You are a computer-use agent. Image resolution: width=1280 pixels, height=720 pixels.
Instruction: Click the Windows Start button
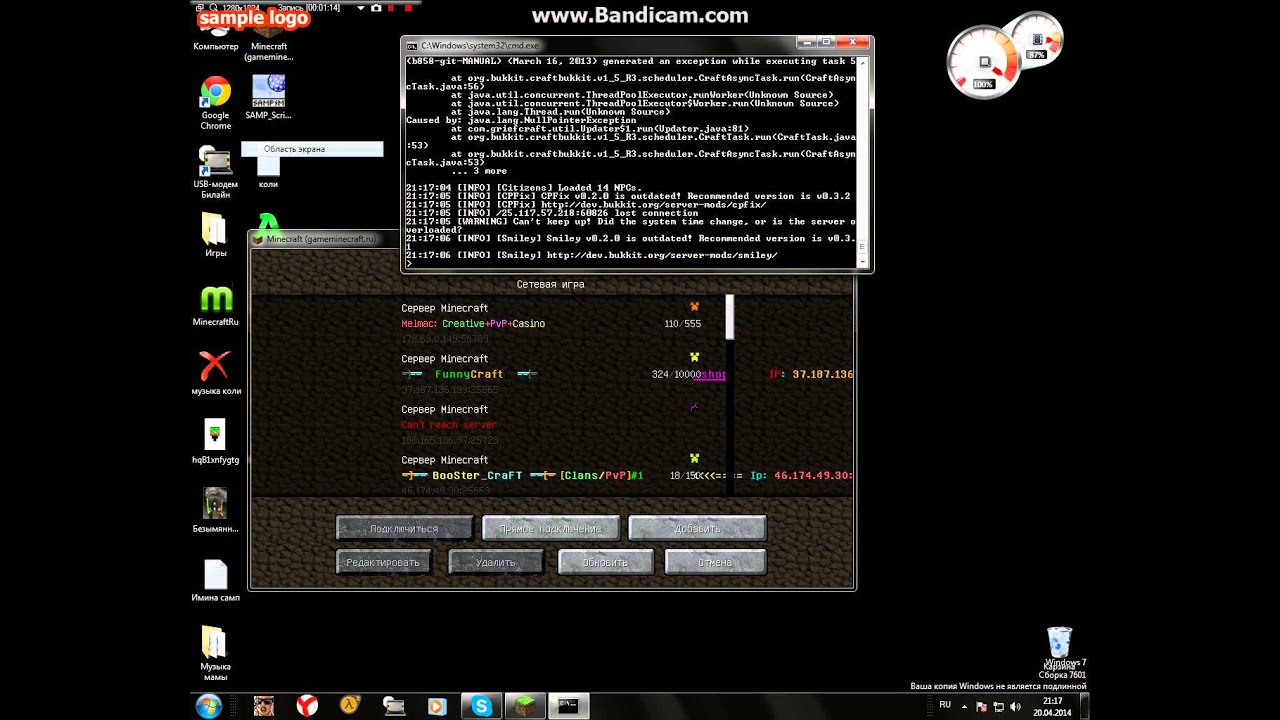point(209,706)
